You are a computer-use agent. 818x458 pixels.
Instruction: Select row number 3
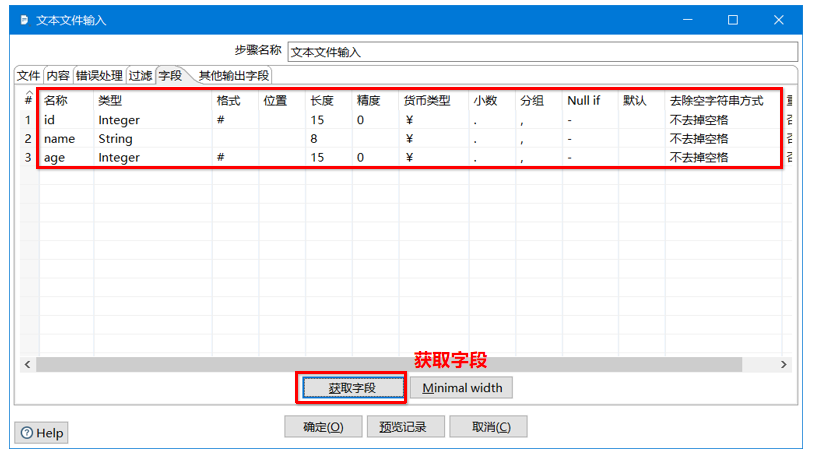pos(29,158)
